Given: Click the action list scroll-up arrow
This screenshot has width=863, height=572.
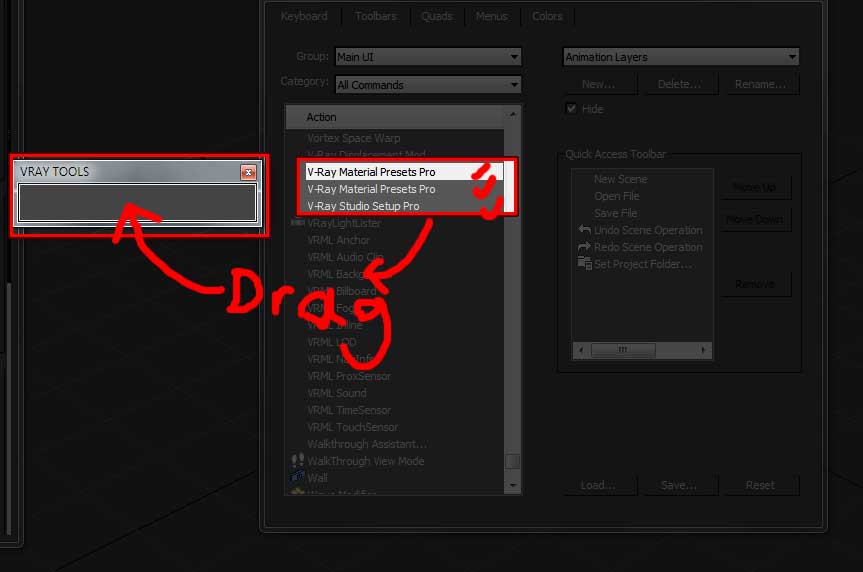Looking at the screenshot, I should pos(512,114).
